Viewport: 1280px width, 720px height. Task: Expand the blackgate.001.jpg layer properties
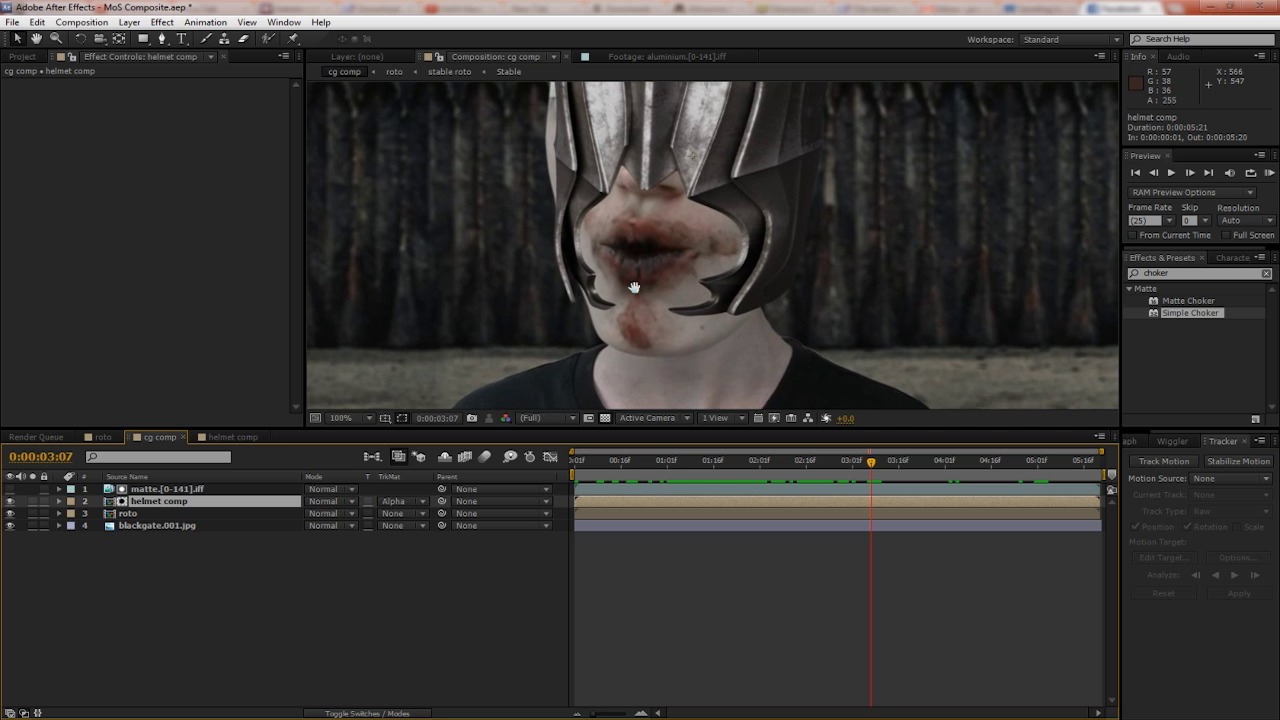[x=59, y=525]
